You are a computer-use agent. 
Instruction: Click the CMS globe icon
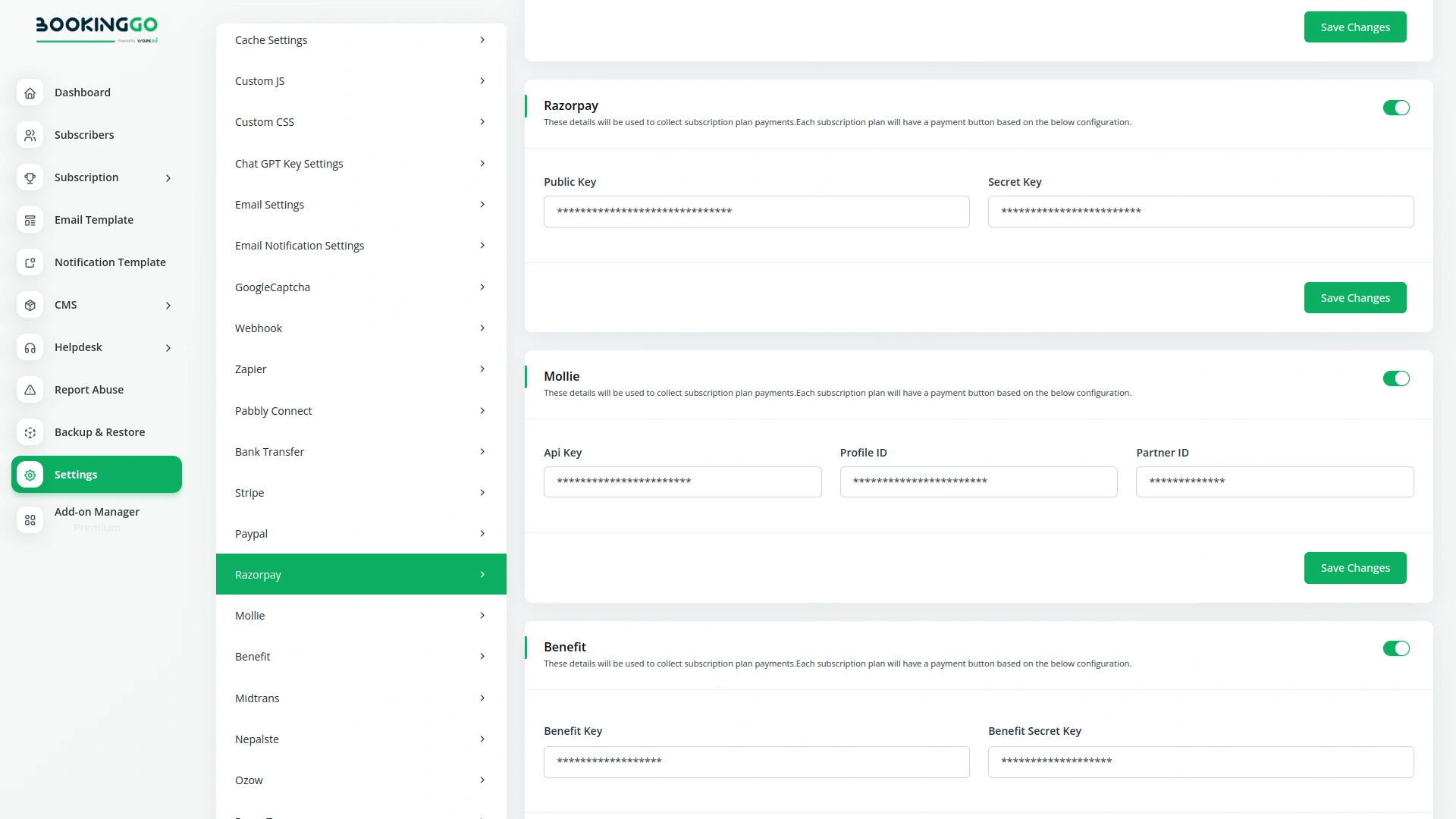pos(30,305)
